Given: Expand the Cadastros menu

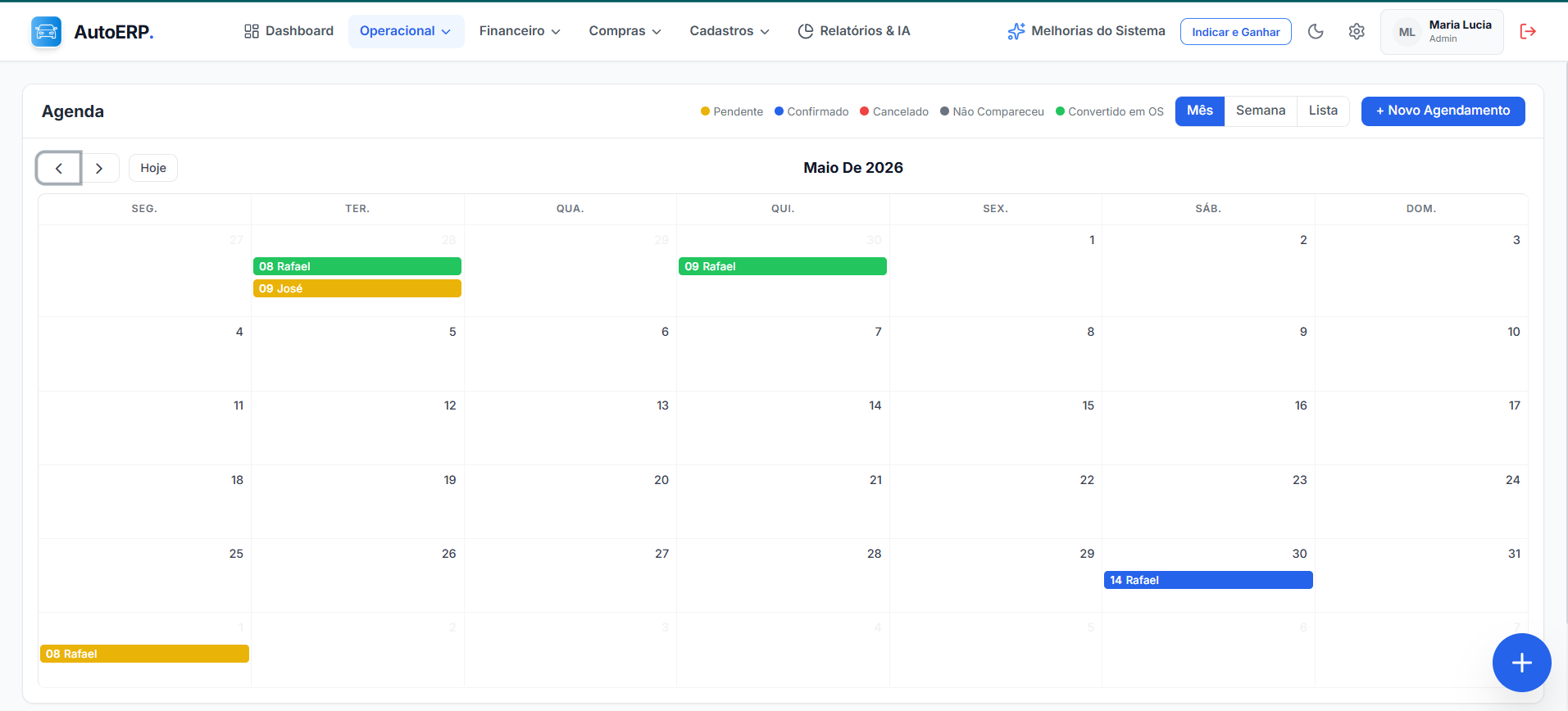Looking at the screenshot, I should (729, 31).
